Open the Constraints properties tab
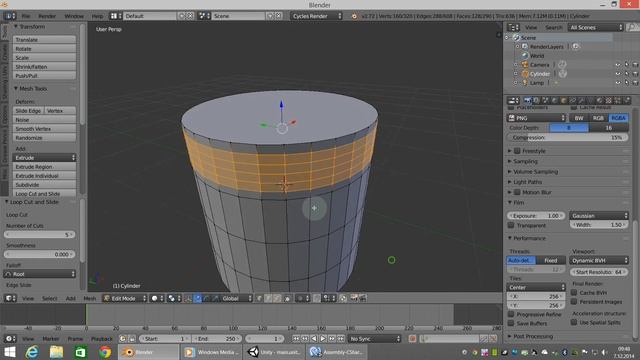The image size is (640, 360). tap(573, 100)
